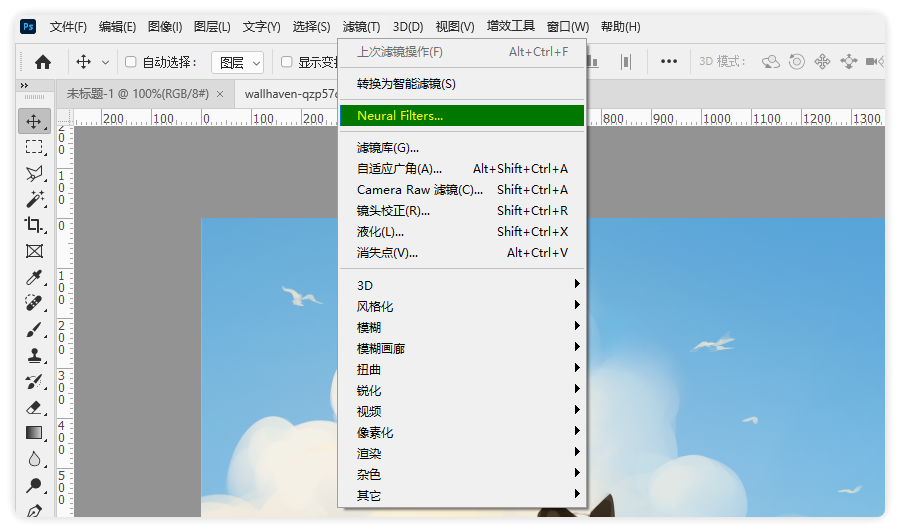Select the Magic Wand tool
The width and height of the screenshot is (900, 532).
click(34, 199)
